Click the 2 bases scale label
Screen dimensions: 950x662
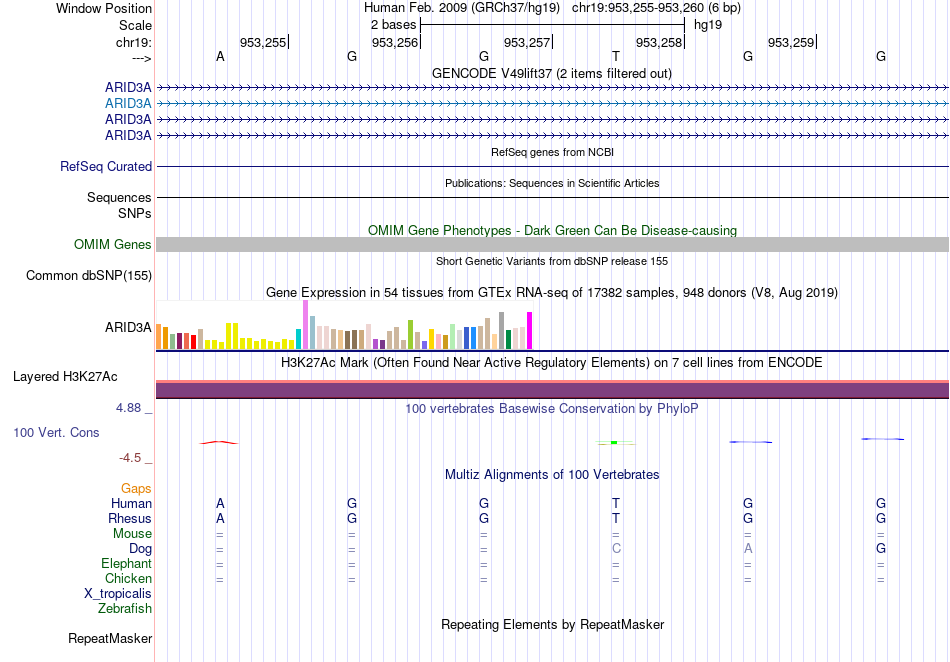[x=393, y=25]
